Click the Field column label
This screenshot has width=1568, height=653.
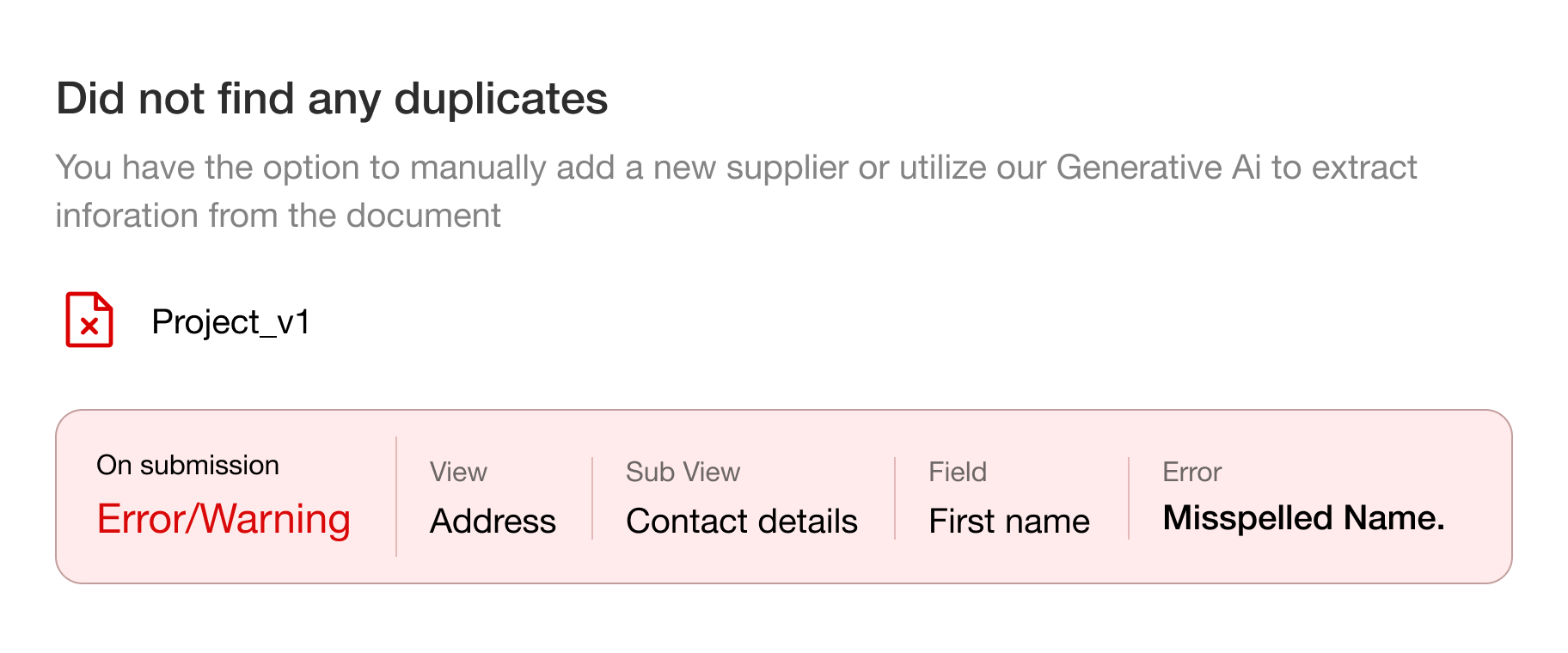tap(958, 472)
